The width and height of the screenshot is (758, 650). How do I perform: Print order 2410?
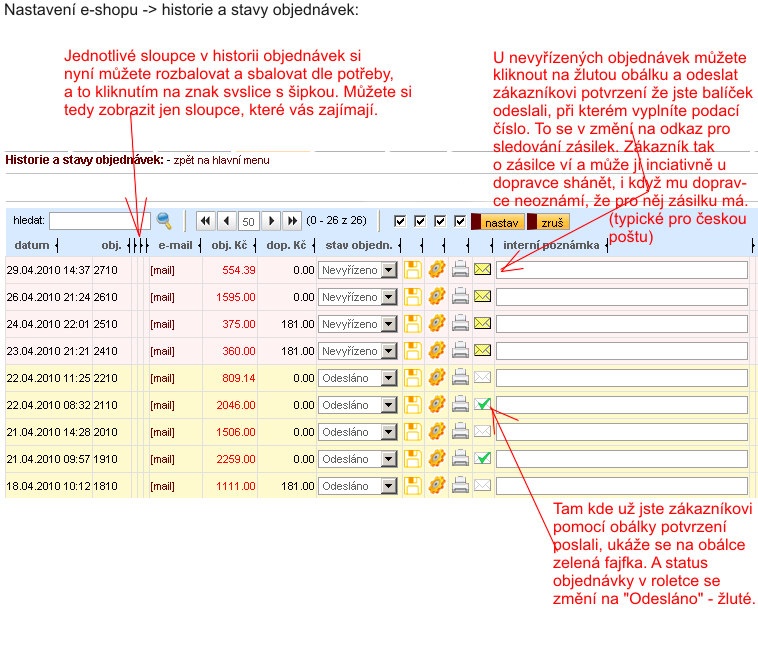tap(460, 350)
